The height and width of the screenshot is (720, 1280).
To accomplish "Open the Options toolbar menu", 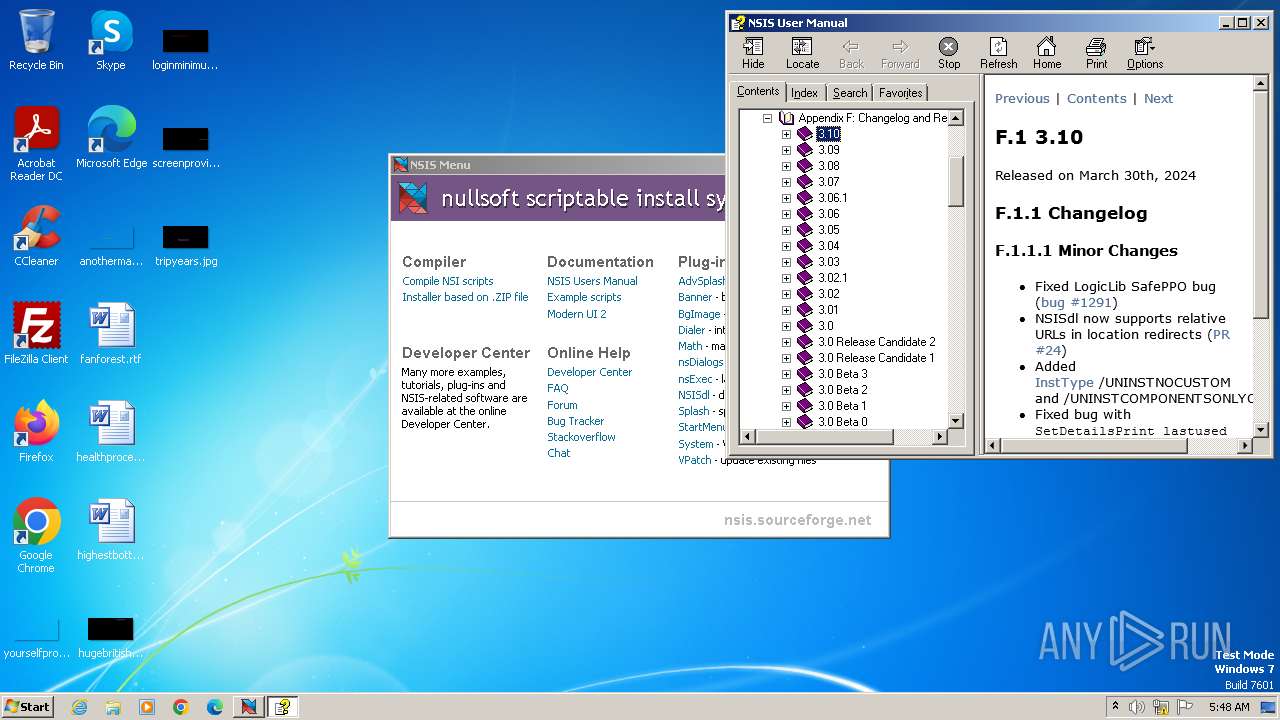I will [x=1145, y=53].
